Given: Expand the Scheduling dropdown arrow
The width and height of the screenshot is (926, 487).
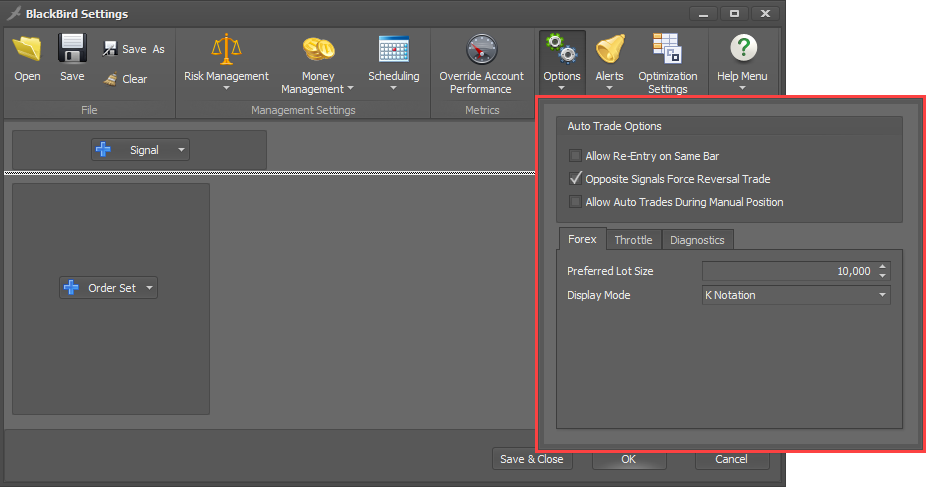Looking at the screenshot, I should [394, 89].
